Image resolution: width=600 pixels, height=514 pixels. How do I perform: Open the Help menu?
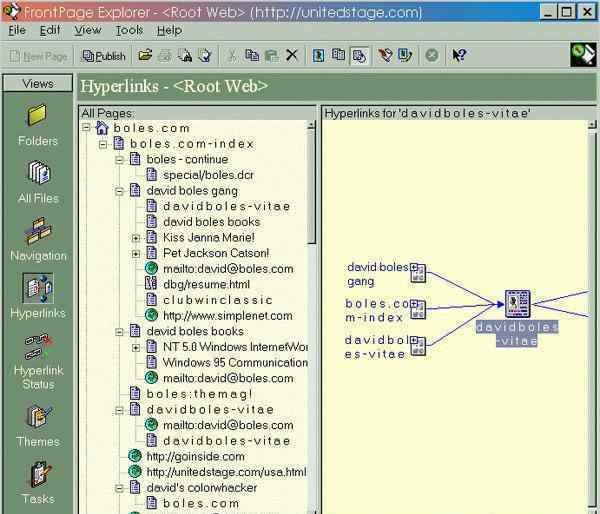(169, 30)
